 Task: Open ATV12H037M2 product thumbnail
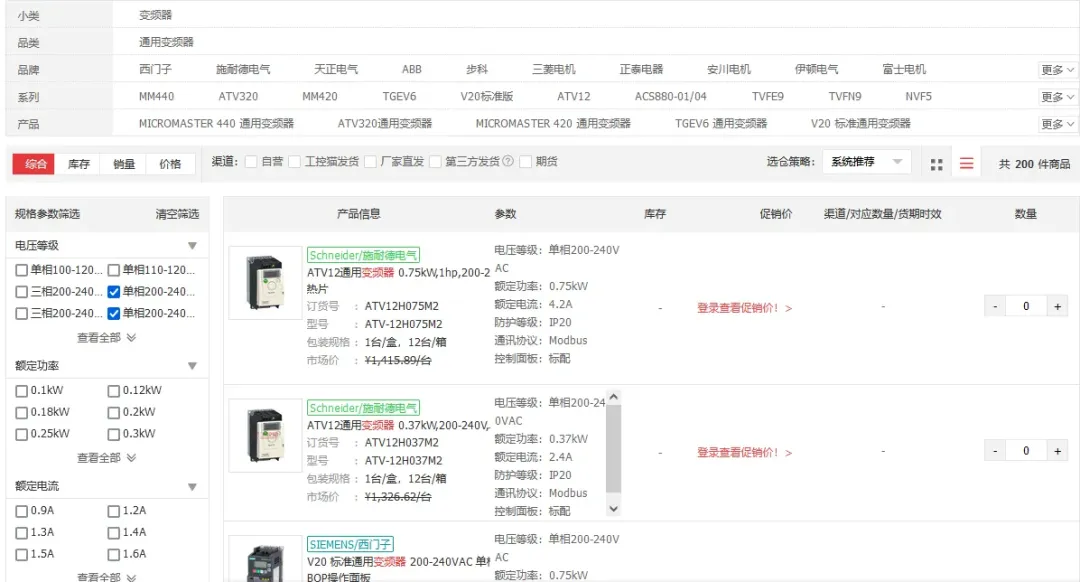tap(265, 435)
